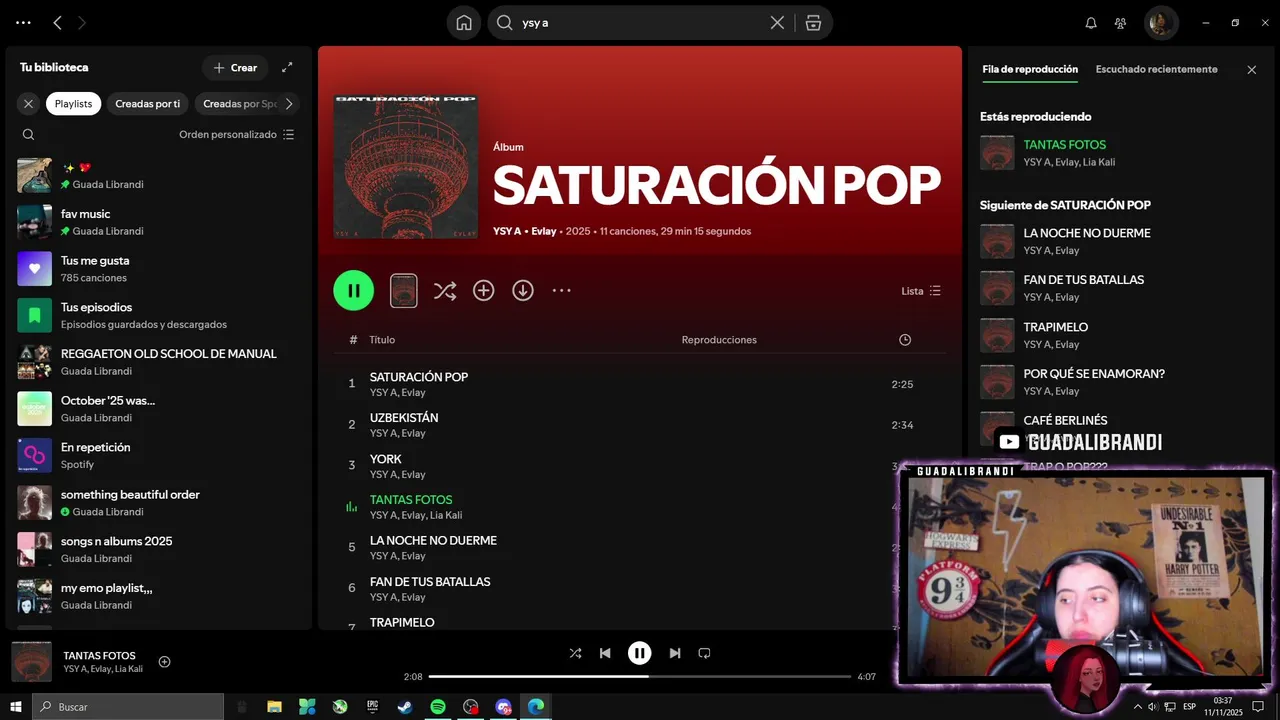This screenshot has width=1280, height=720.
Task: Open the Evlay artist link in header
Action: click(543, 231)
